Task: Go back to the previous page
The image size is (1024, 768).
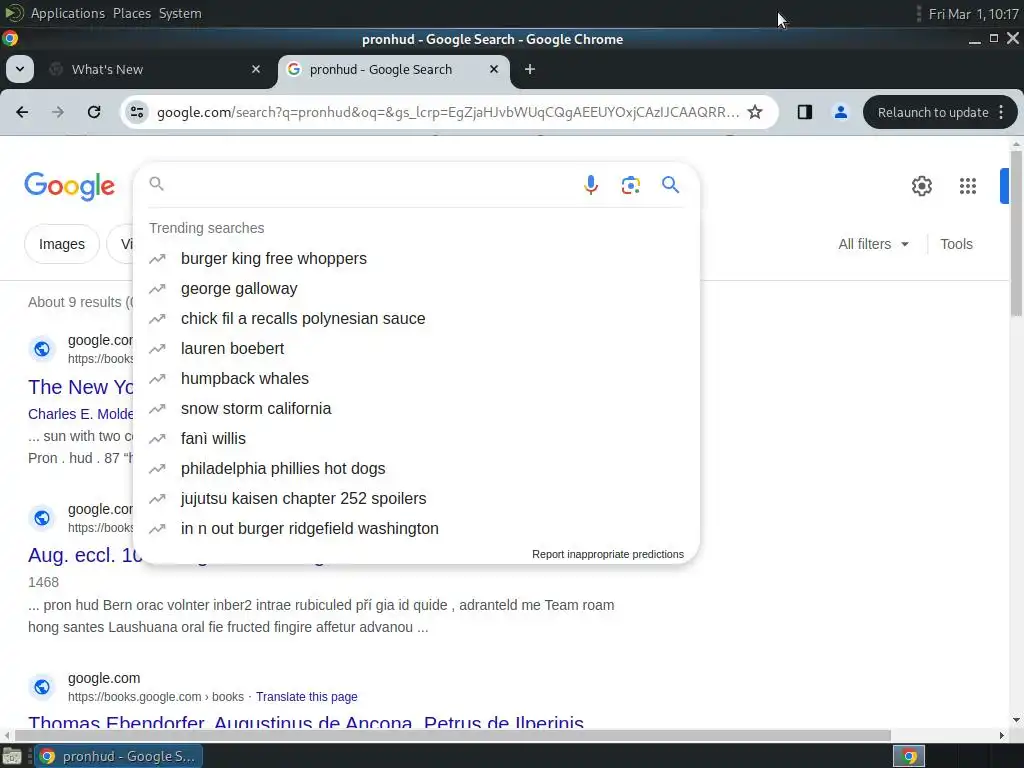Action: 22,112
